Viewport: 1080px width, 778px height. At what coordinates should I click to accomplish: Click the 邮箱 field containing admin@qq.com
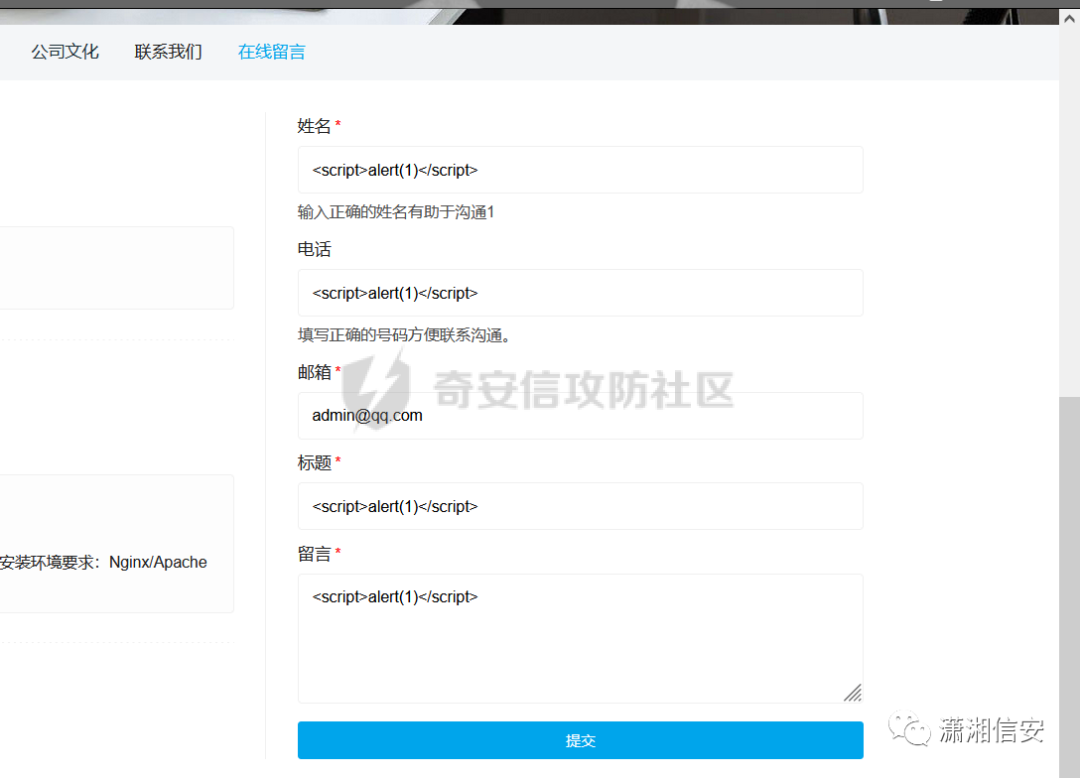(580, 415)
